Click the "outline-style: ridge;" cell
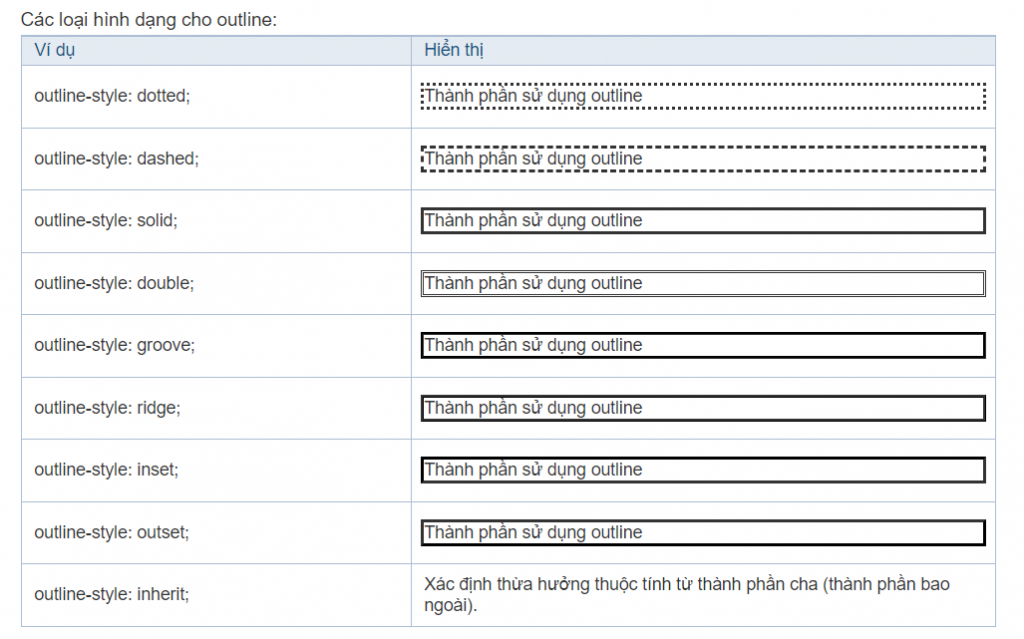1024x639 pixels. tap(107, 408)
